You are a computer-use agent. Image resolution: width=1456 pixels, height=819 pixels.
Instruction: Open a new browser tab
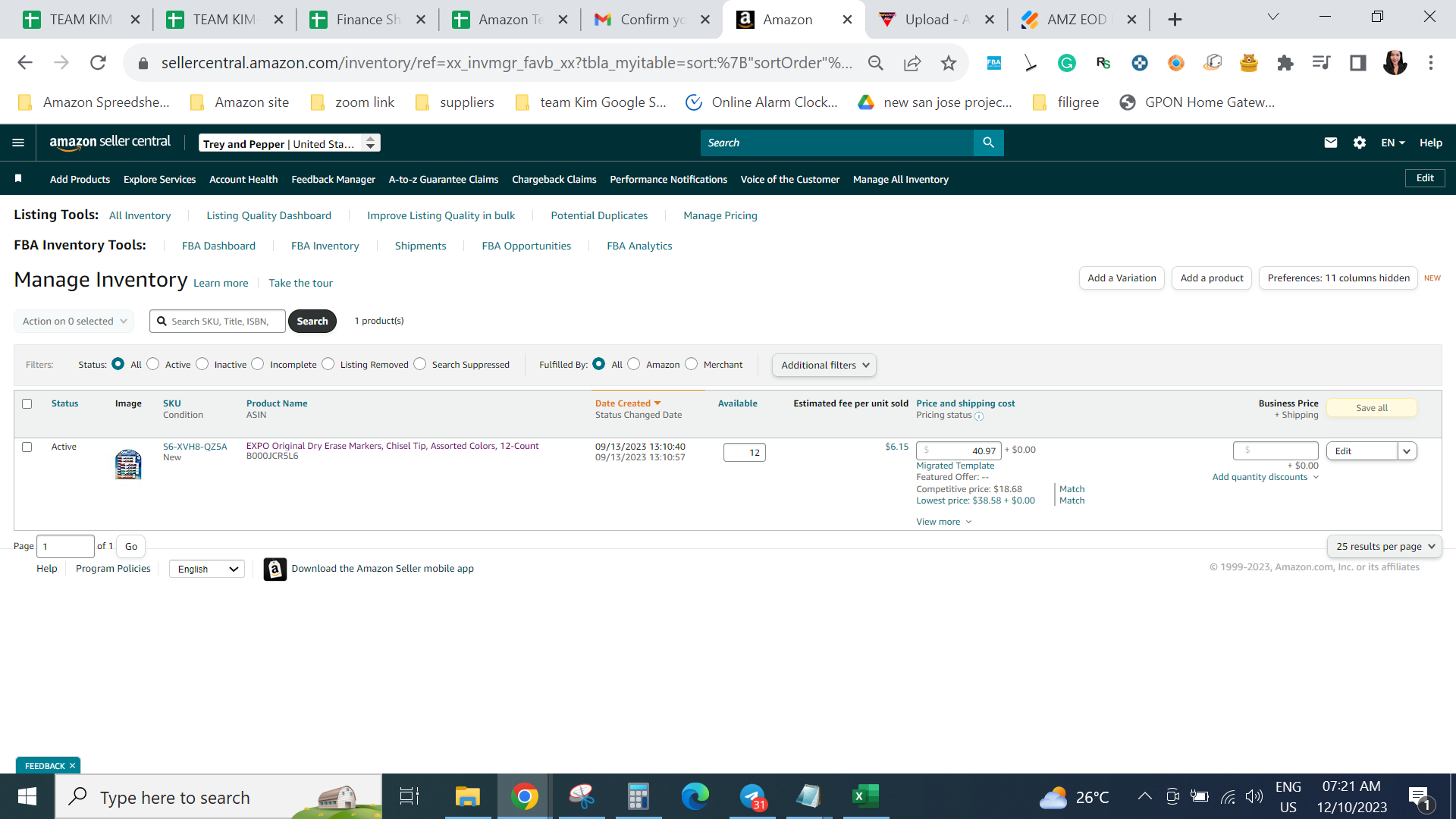click(1175, 20)
